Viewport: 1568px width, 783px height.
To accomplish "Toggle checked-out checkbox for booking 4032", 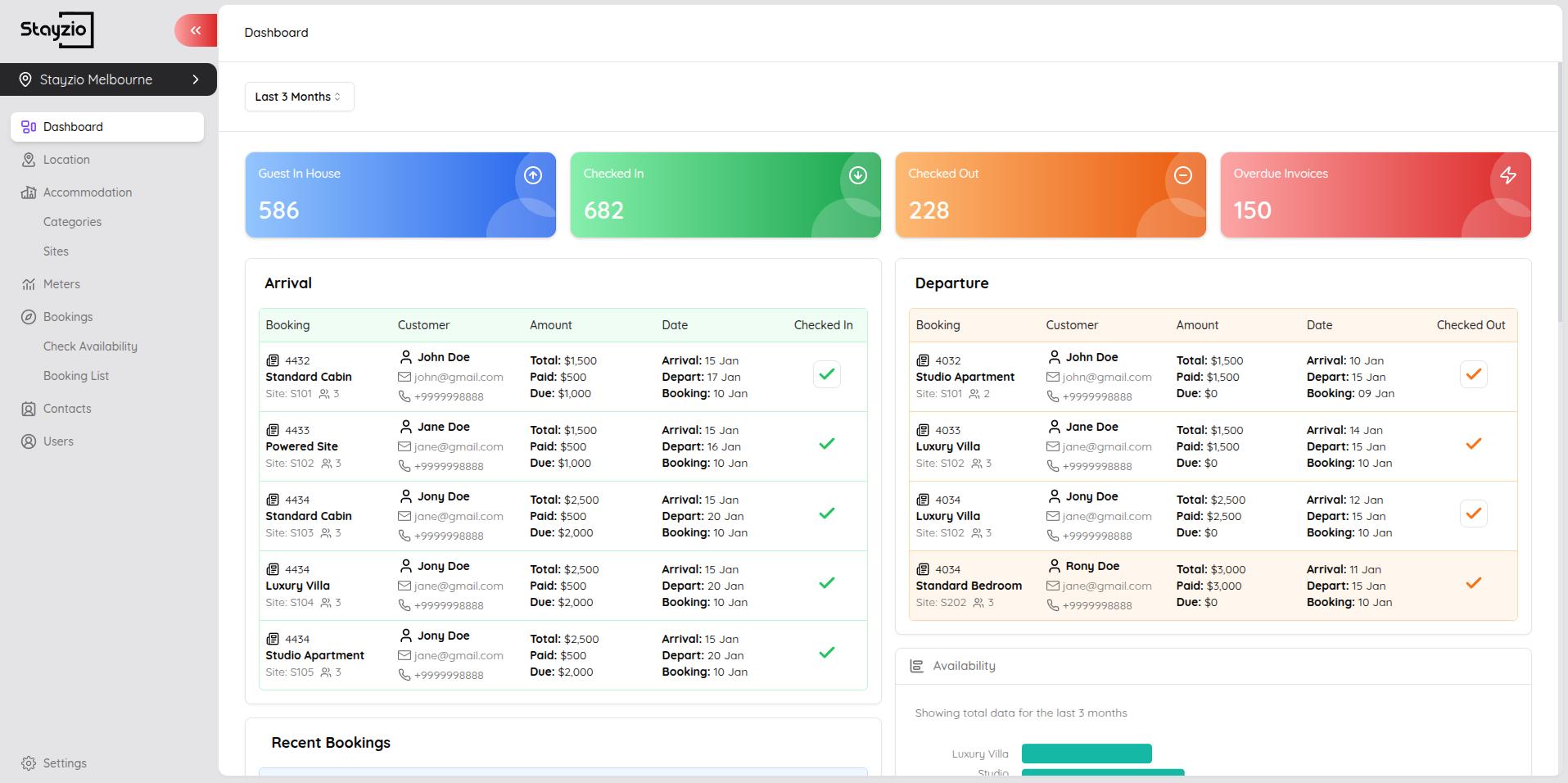I will pyautogui.click(x=1474, y=374).
